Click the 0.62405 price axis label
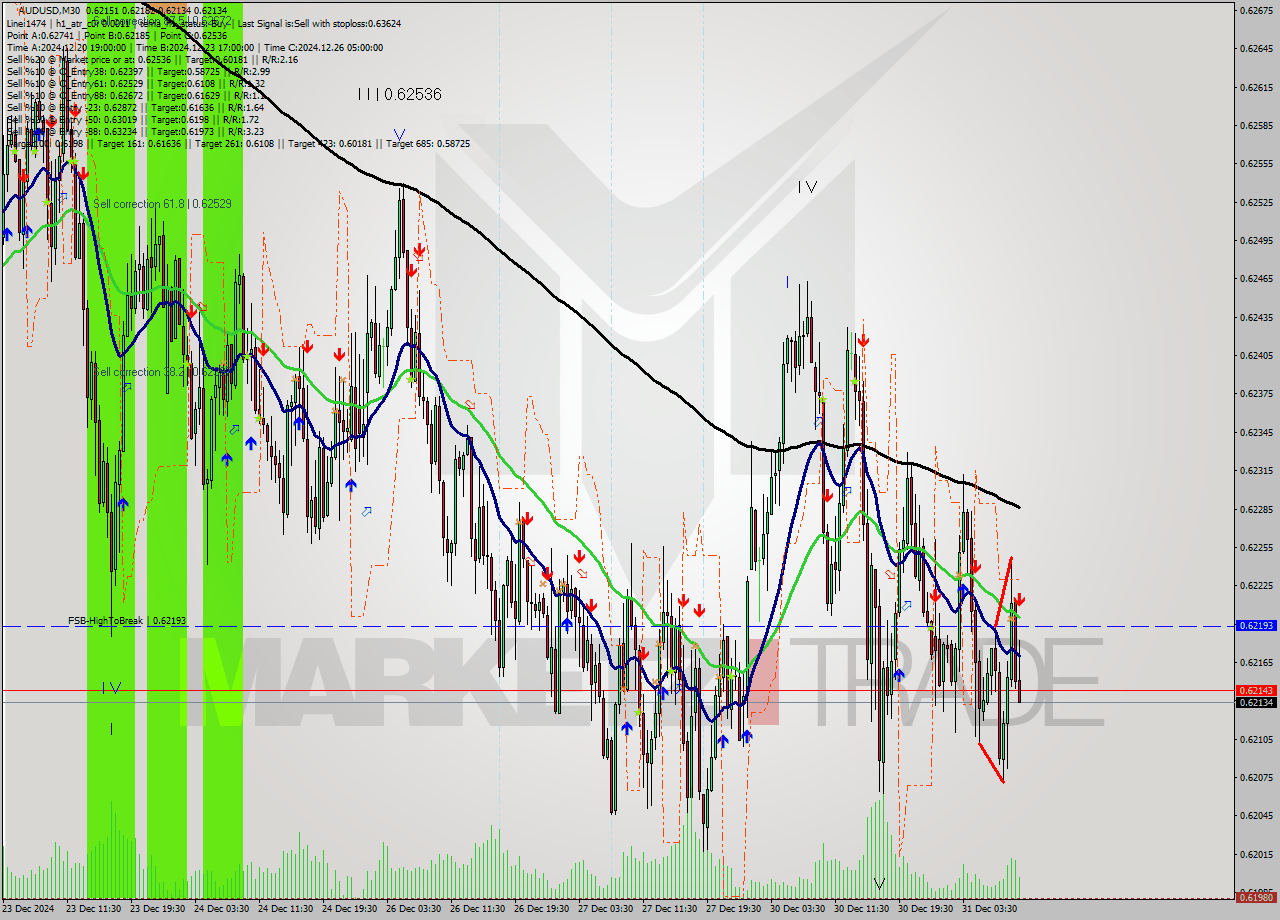1280x920 pixels. (1255, 355)
